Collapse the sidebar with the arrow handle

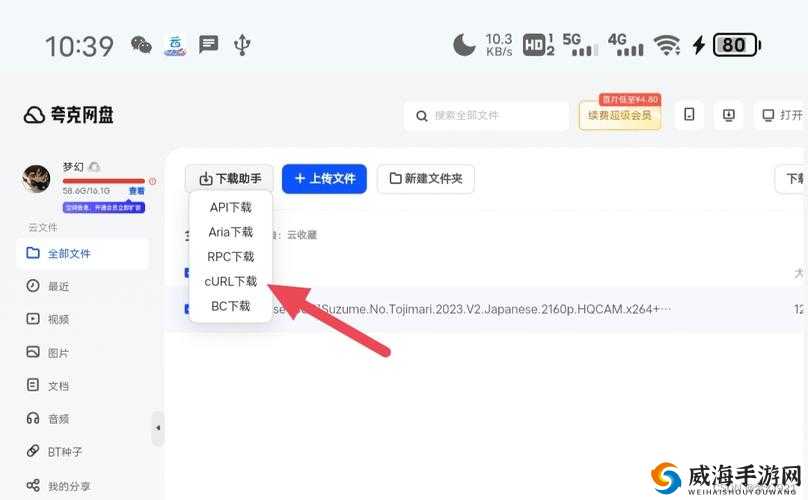158,428
